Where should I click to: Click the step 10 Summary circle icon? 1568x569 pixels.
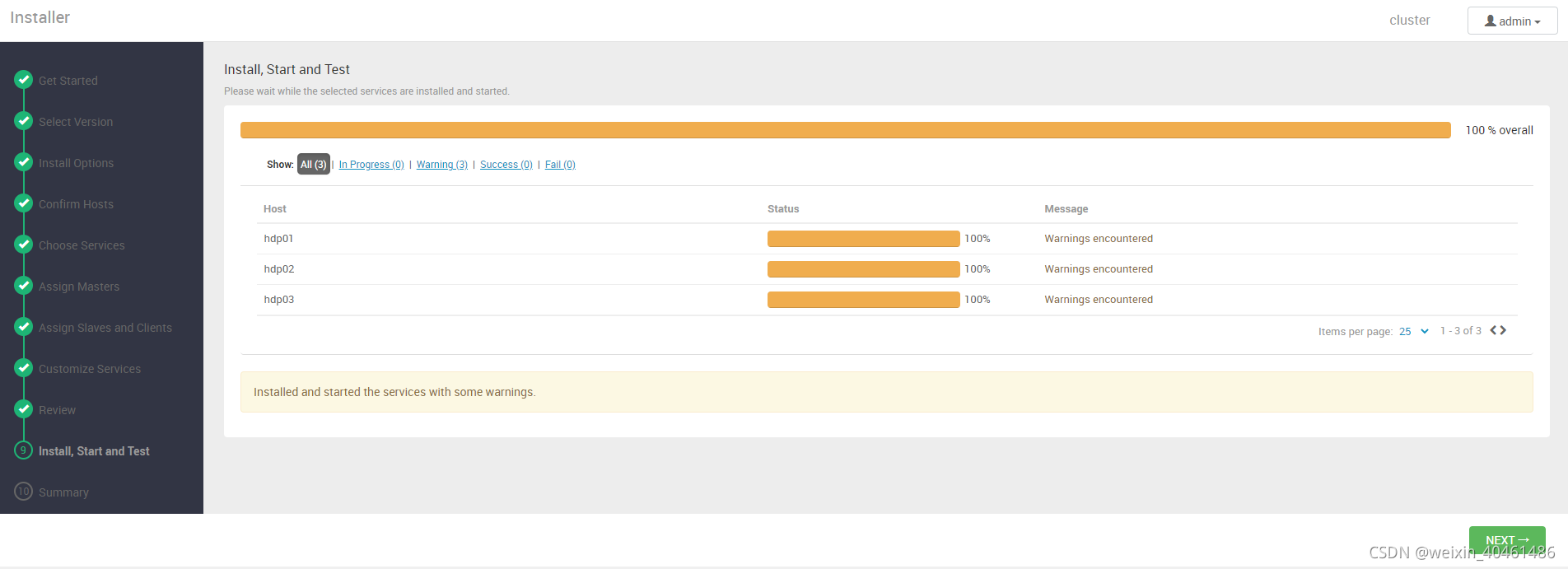24,492
